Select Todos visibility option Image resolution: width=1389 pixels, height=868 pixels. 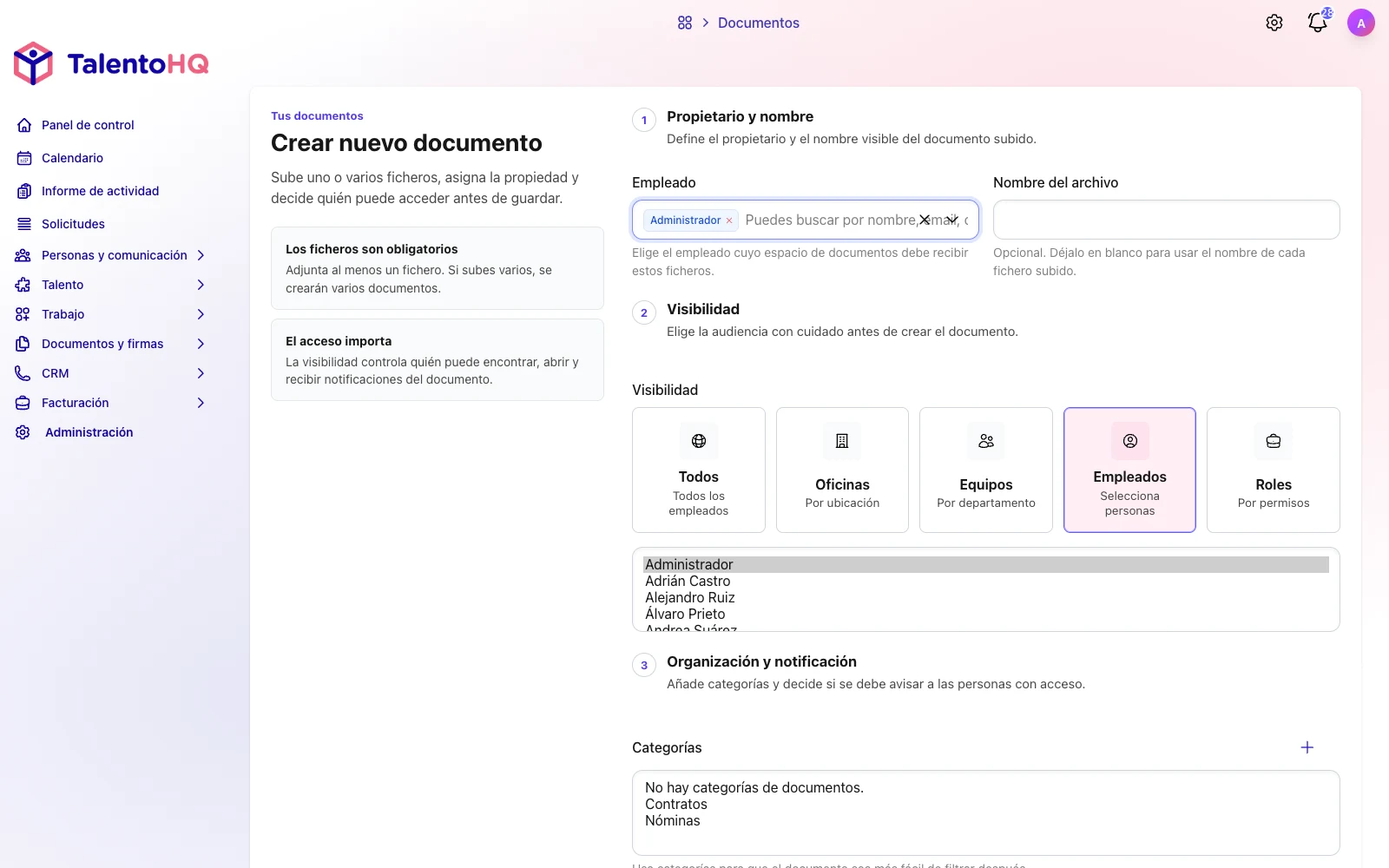coord(699,470)
